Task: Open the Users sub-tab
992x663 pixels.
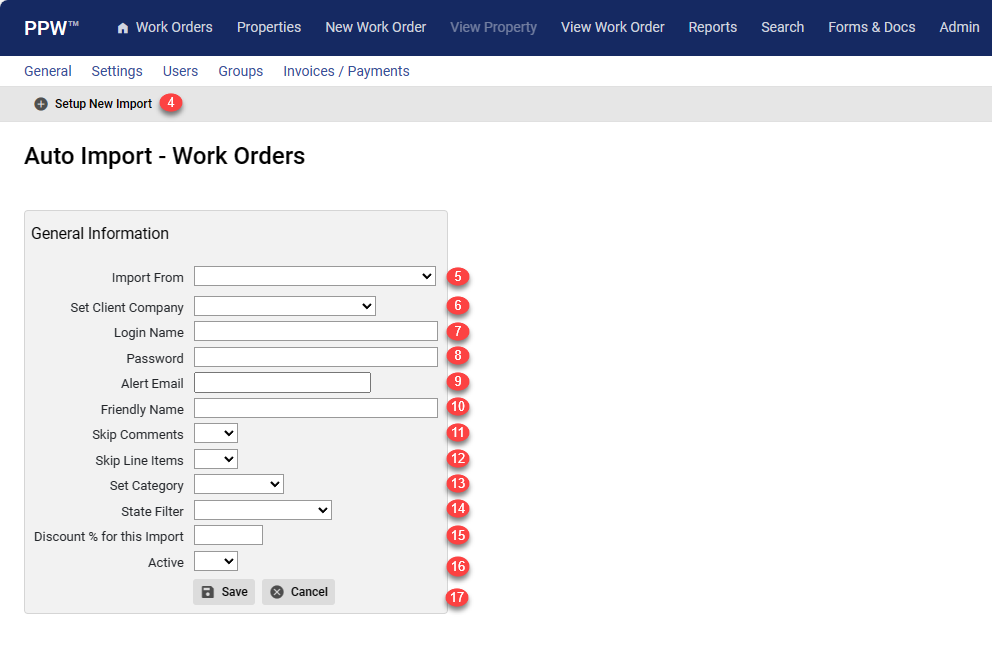Action: tap(180, 71)
